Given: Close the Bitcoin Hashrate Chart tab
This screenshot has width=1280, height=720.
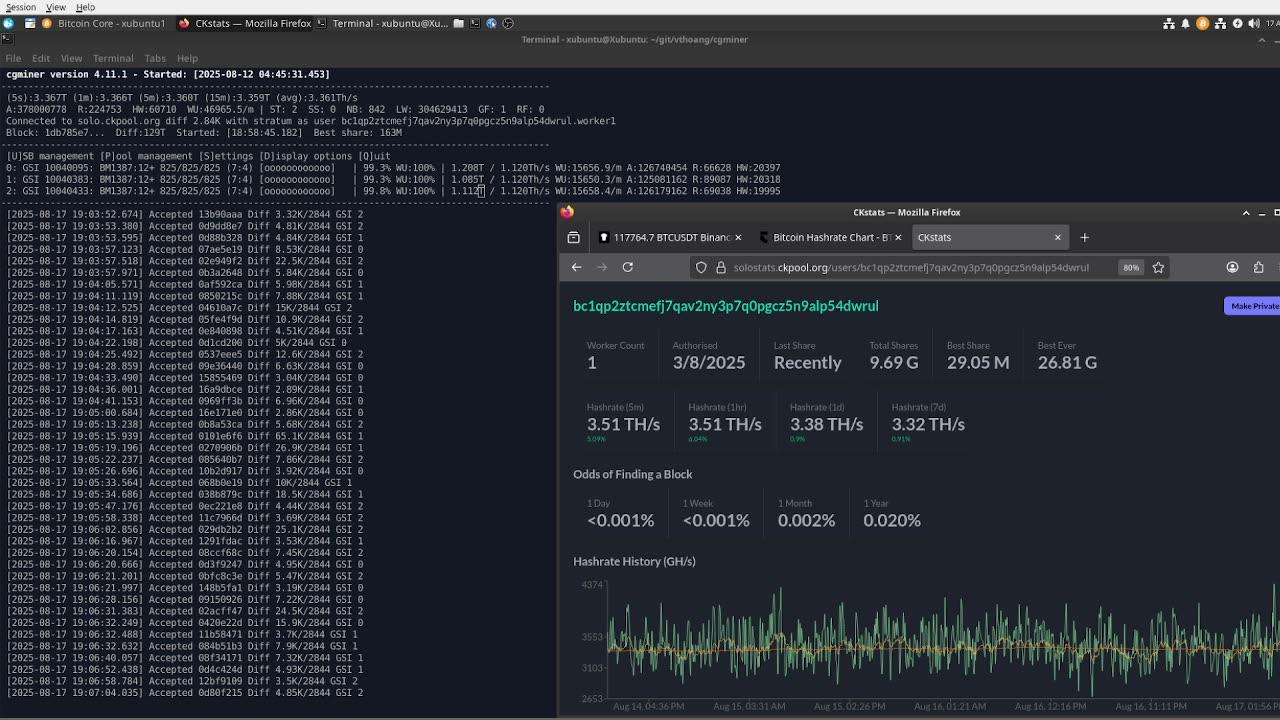Looking at the screenshot, I should click(x=898, y=237).
